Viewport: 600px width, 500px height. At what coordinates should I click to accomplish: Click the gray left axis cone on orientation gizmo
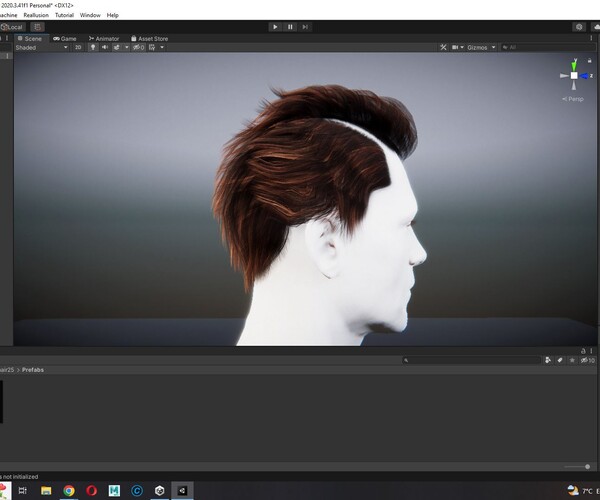(x=564, y=76)
